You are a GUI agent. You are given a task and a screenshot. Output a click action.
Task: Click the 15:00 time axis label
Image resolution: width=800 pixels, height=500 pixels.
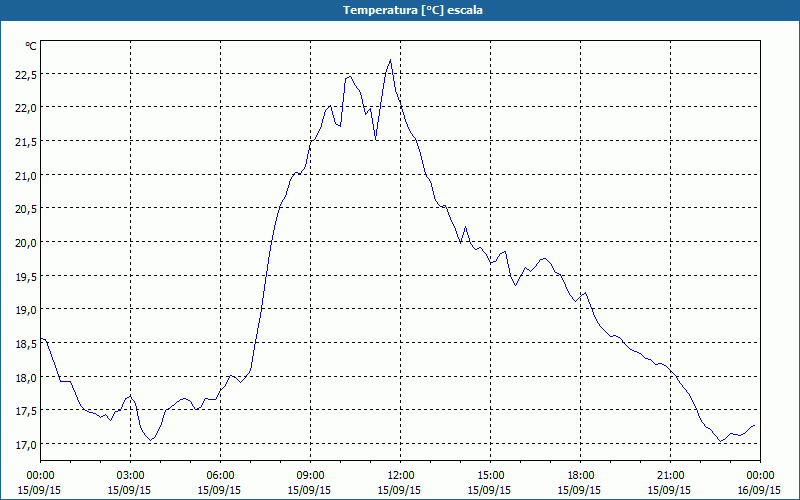tap(490, 476)
